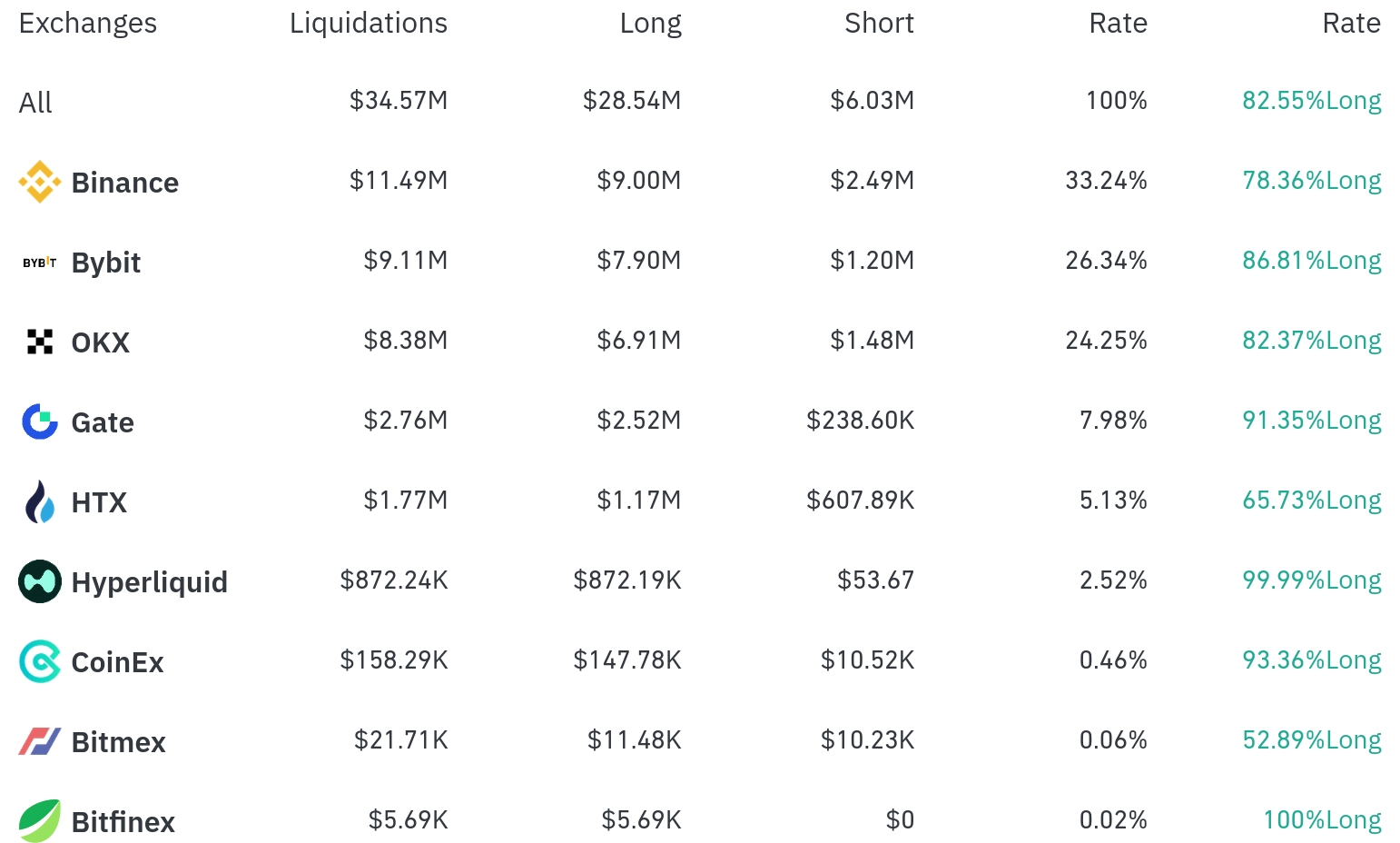
Task: Select the Bitfinex exchange name
Action: coord(123,822)
